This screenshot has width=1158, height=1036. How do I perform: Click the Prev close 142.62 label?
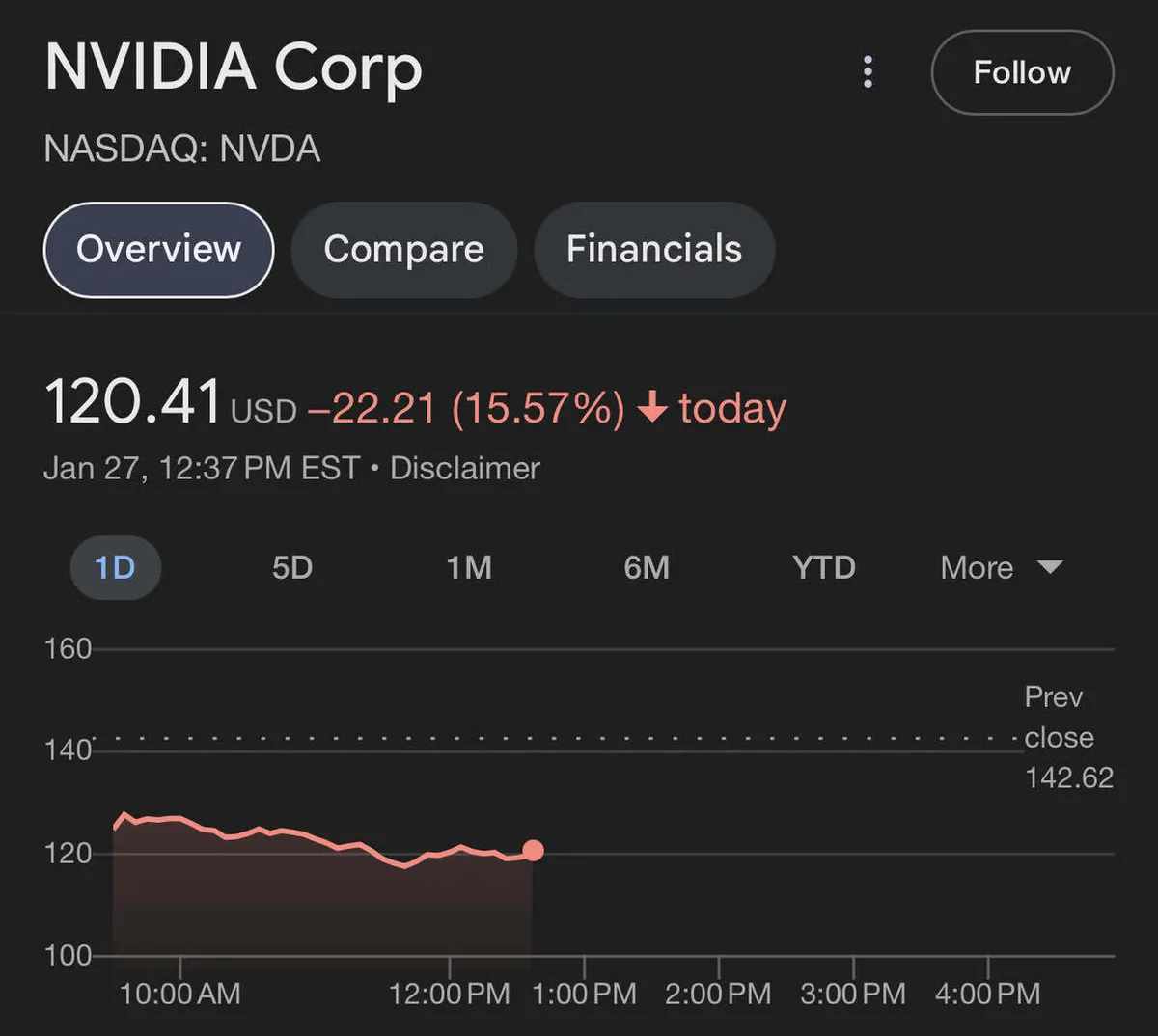[1067, 737]
